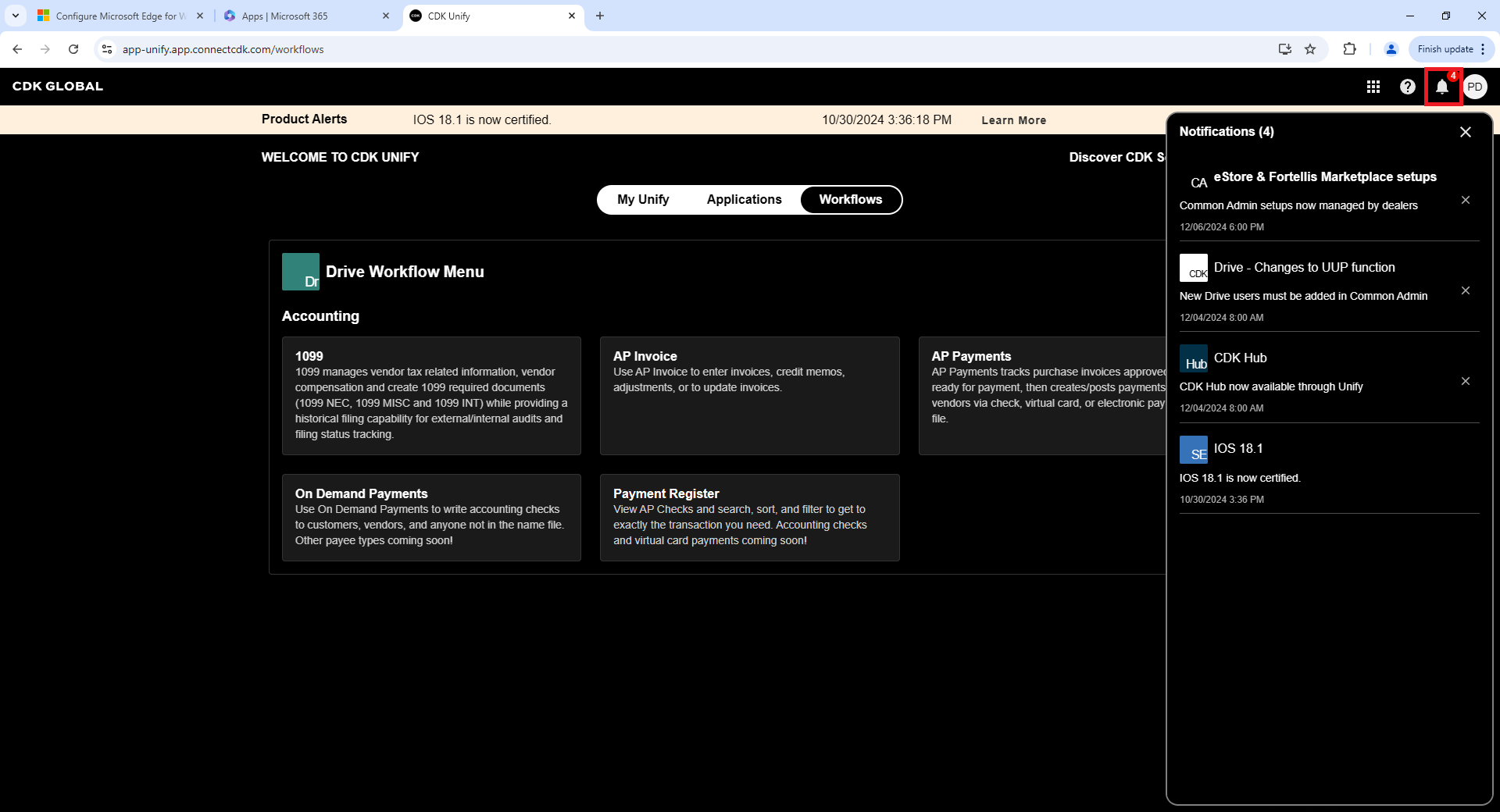
Task: Click the 10/30/2024 3:36 PM timestamp
Action: point(1222,500)
